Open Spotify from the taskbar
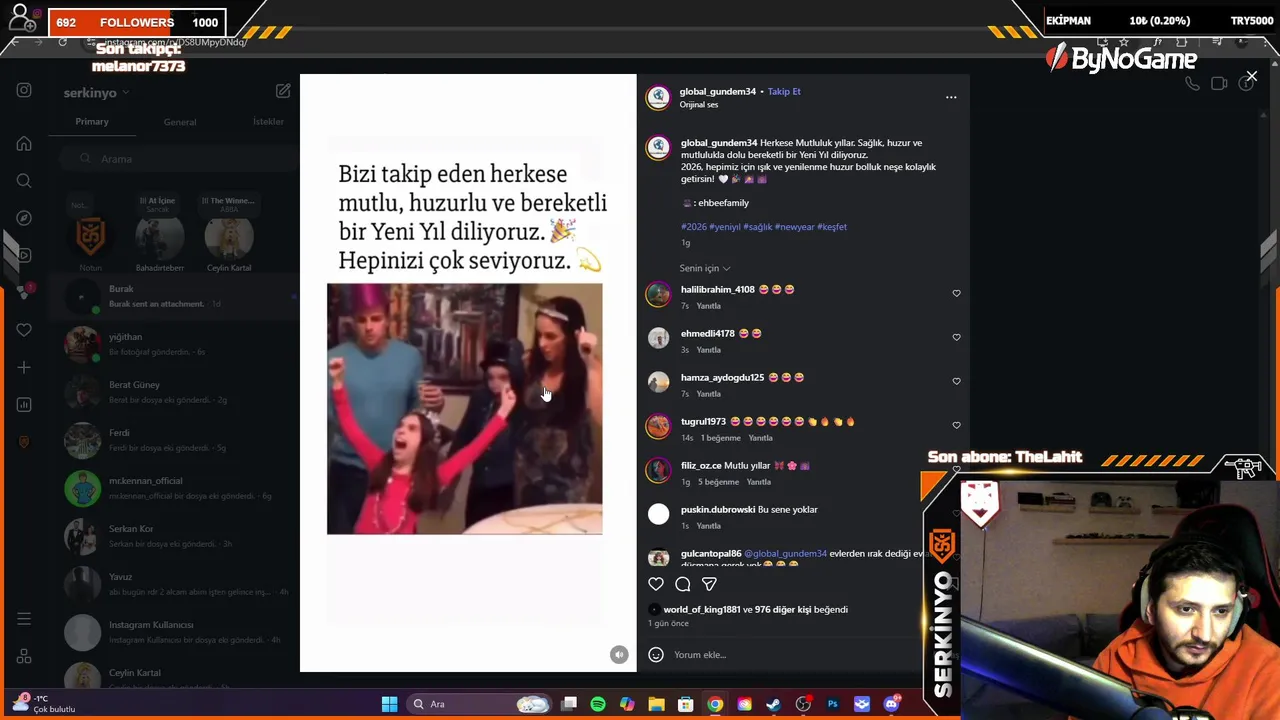This screenshot has width=1280, height=720. (x=598, y=704)
